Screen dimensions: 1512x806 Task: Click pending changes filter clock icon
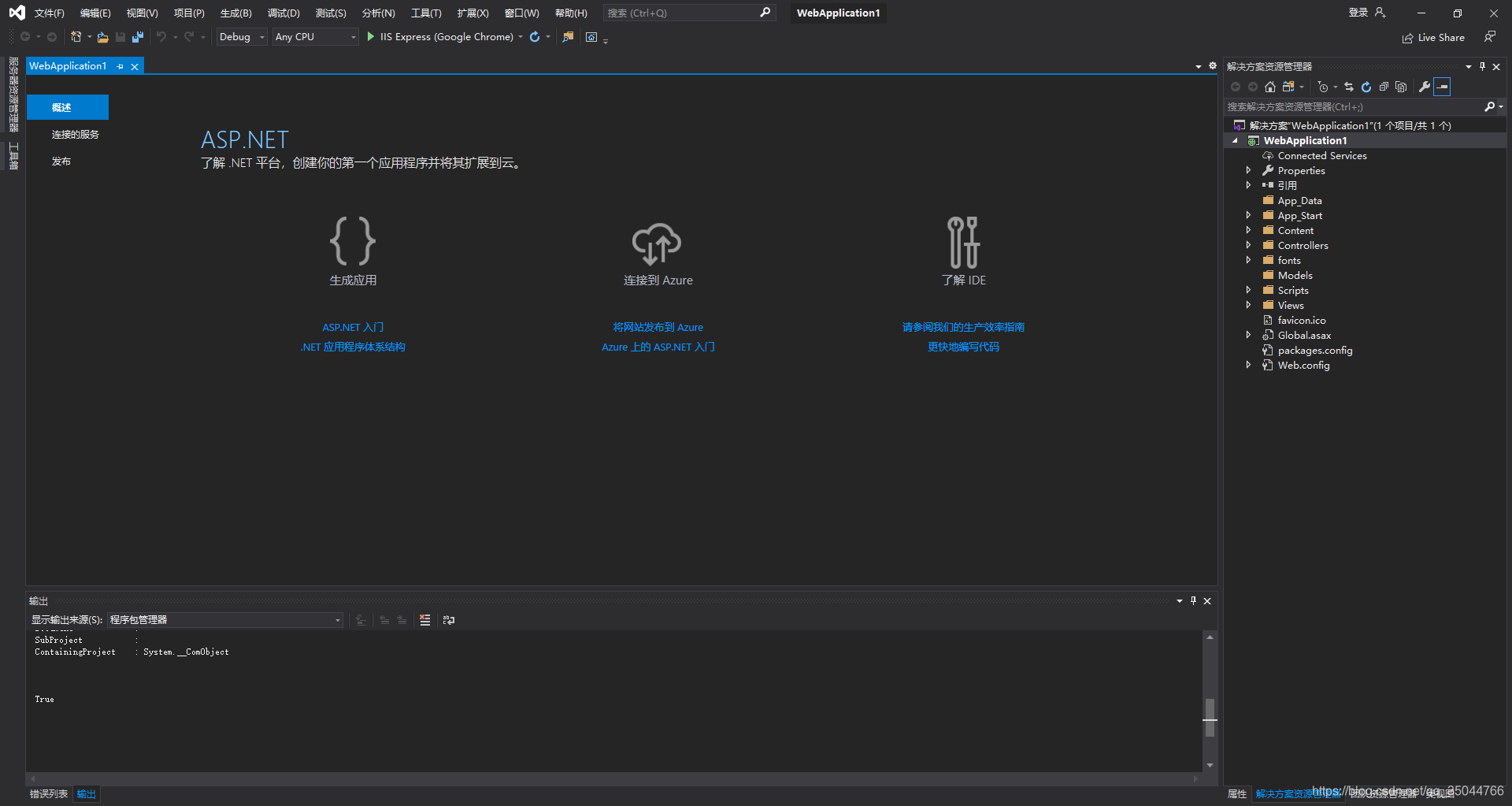[x=1323, y=87]
